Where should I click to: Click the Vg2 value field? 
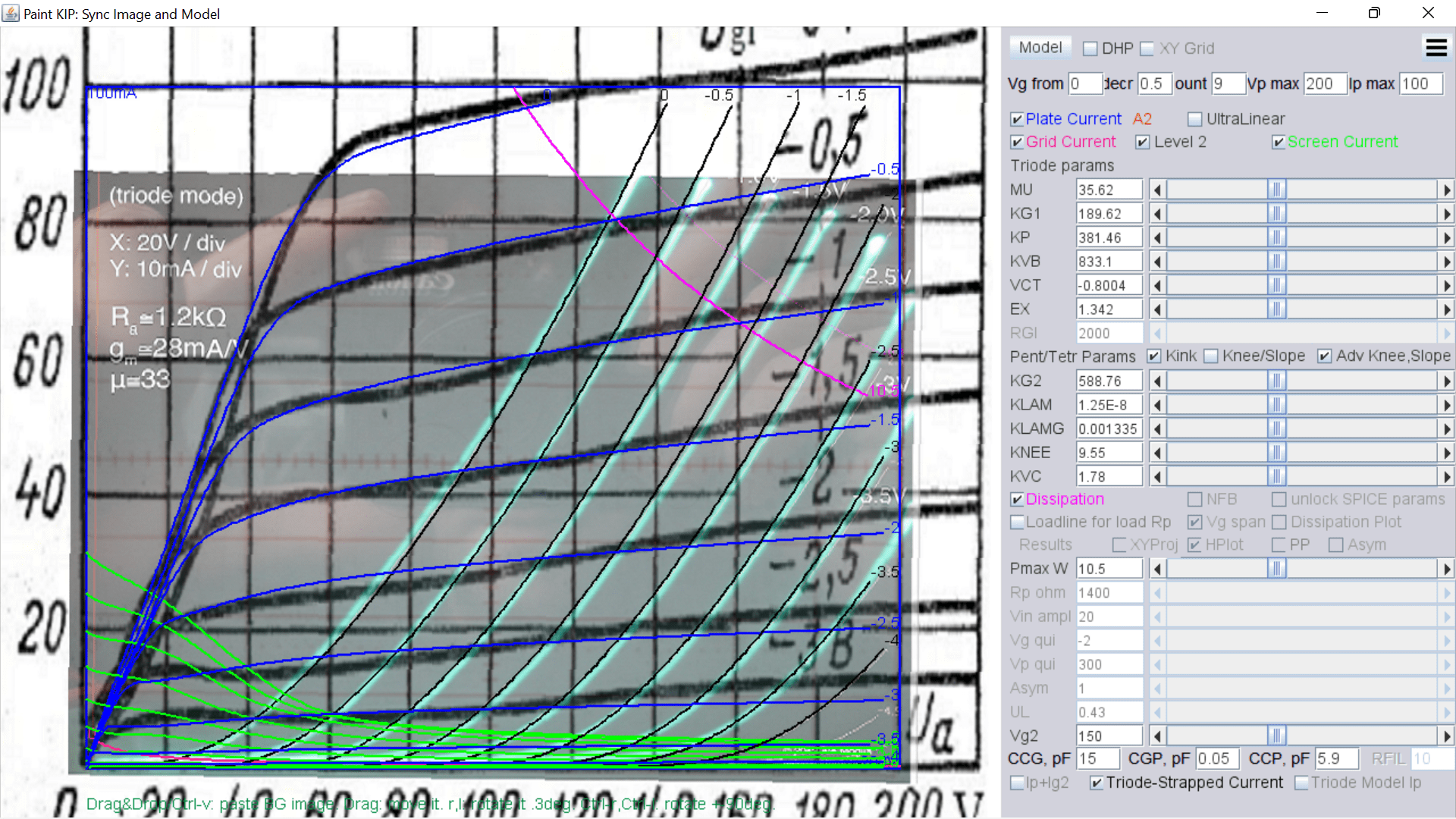click(1109, 736)
